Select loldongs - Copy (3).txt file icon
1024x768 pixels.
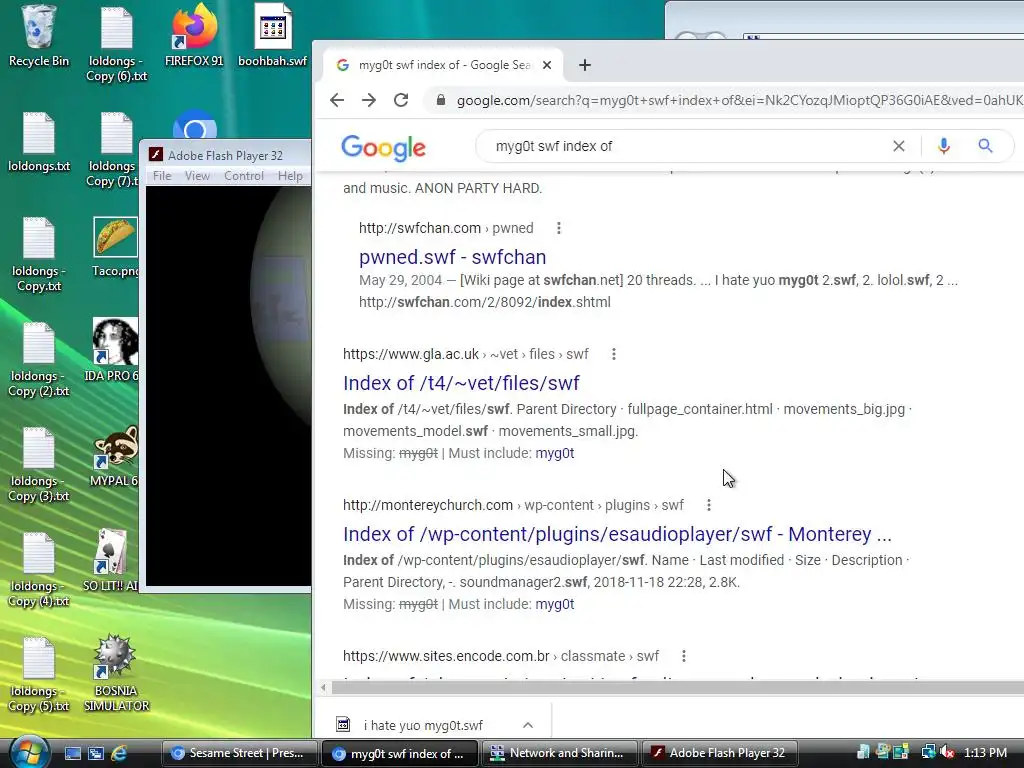[39, 465]
